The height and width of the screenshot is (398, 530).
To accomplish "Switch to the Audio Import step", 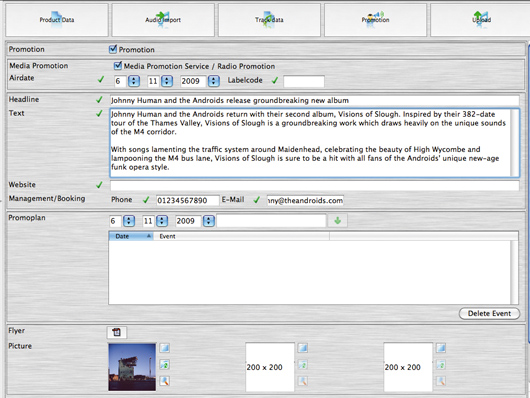I will [x=163, y=20].
